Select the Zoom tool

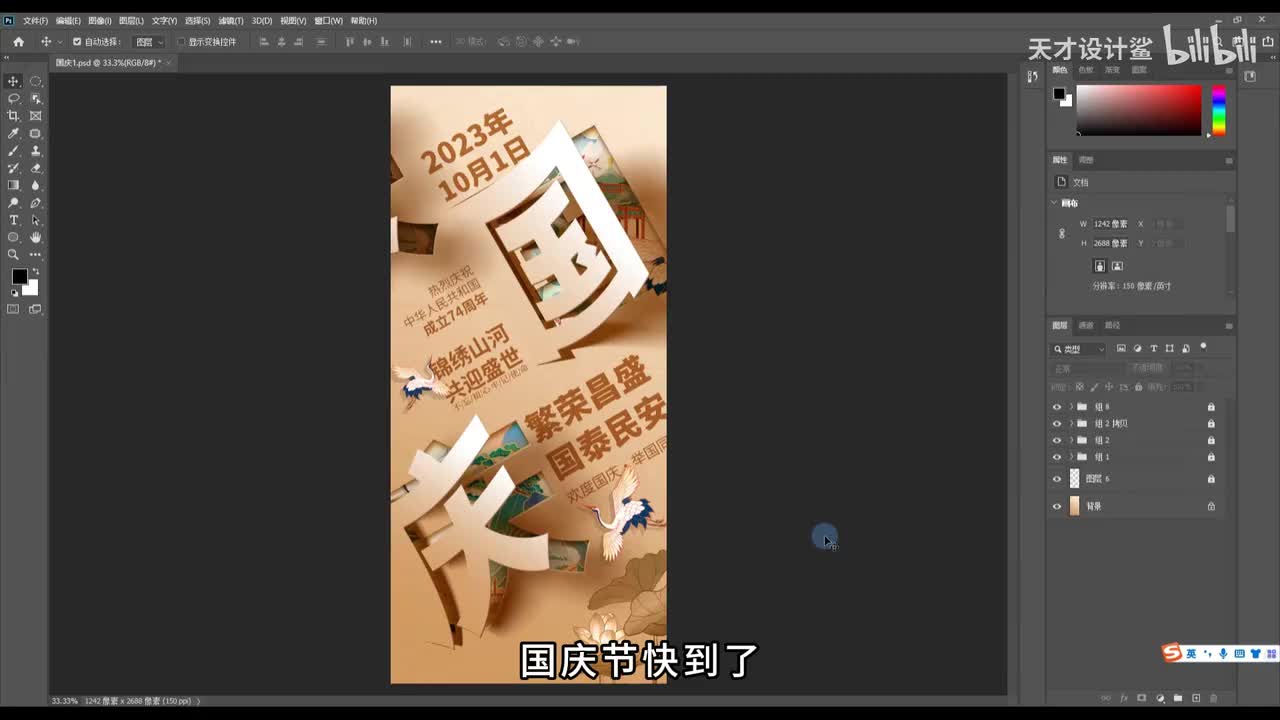(13, 254)
